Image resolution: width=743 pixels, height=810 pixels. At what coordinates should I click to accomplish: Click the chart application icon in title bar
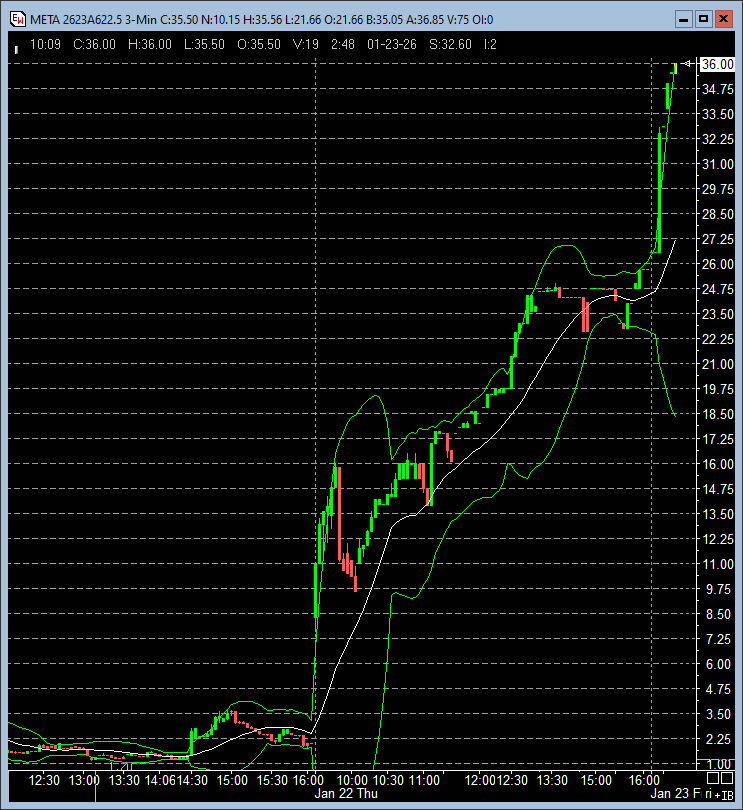(x=17, y=18)
